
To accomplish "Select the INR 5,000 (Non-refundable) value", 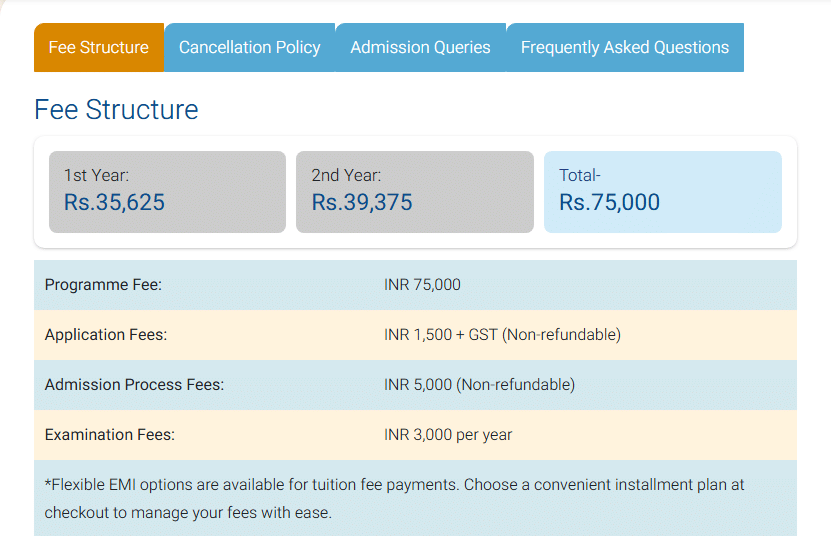I will click(x=479, y=385).
